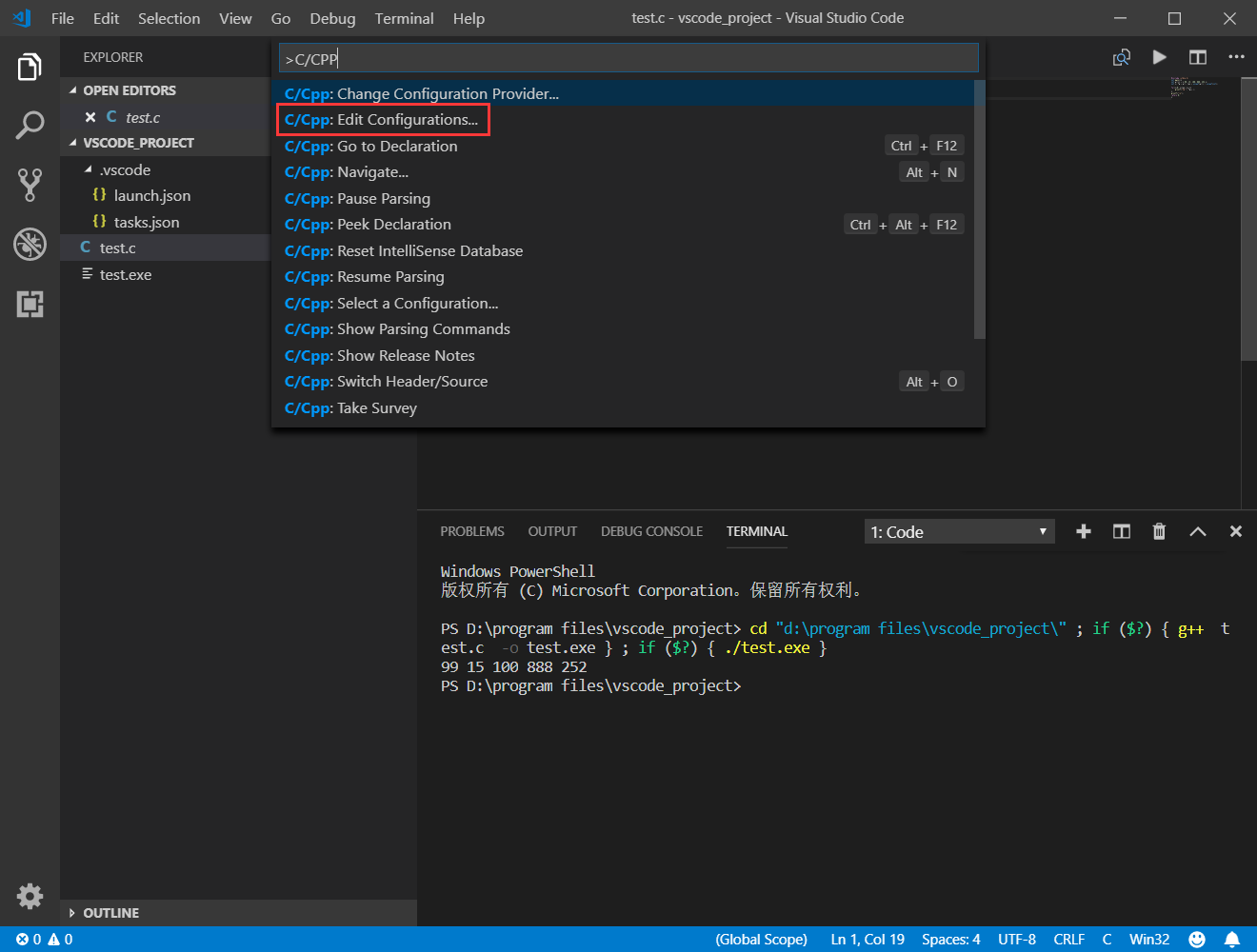Expand the Outline section
Viewport: 1257px width, 952px height.
[72, 913]
